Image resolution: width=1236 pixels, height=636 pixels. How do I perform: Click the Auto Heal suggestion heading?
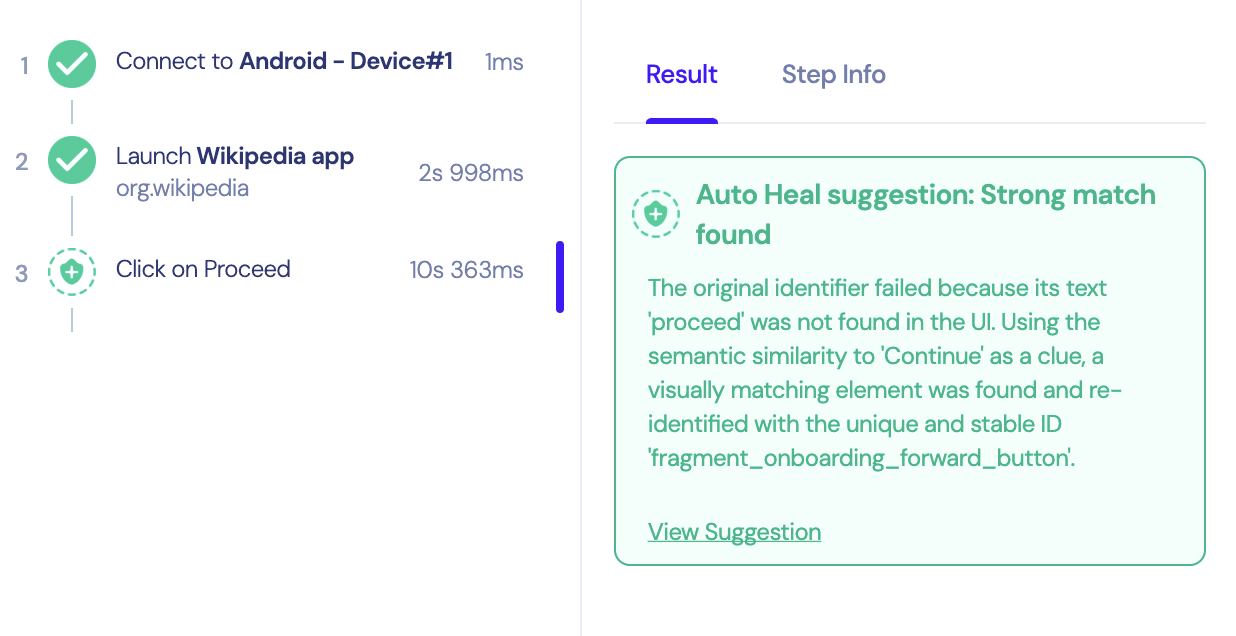[x=925, y=214]
